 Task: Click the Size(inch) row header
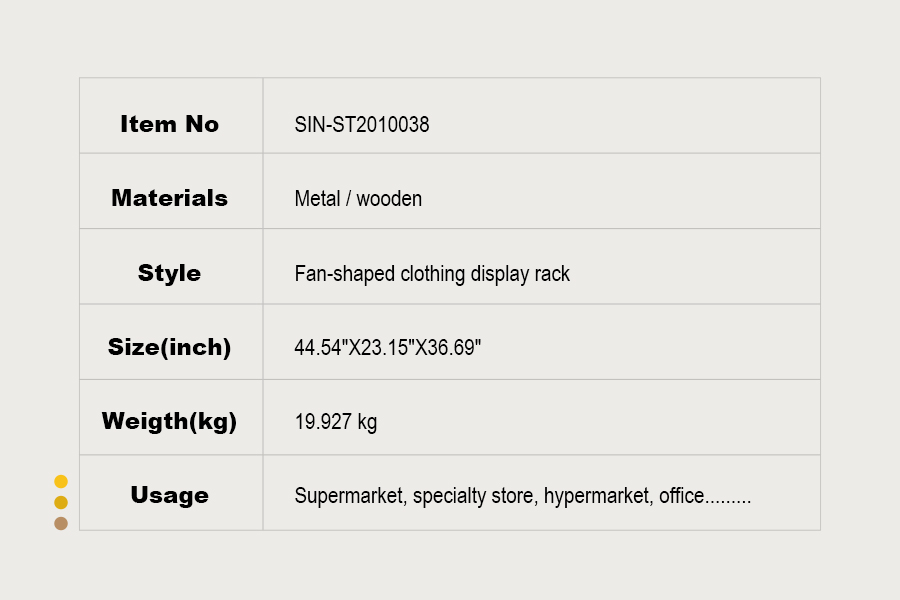click(169, 347)
